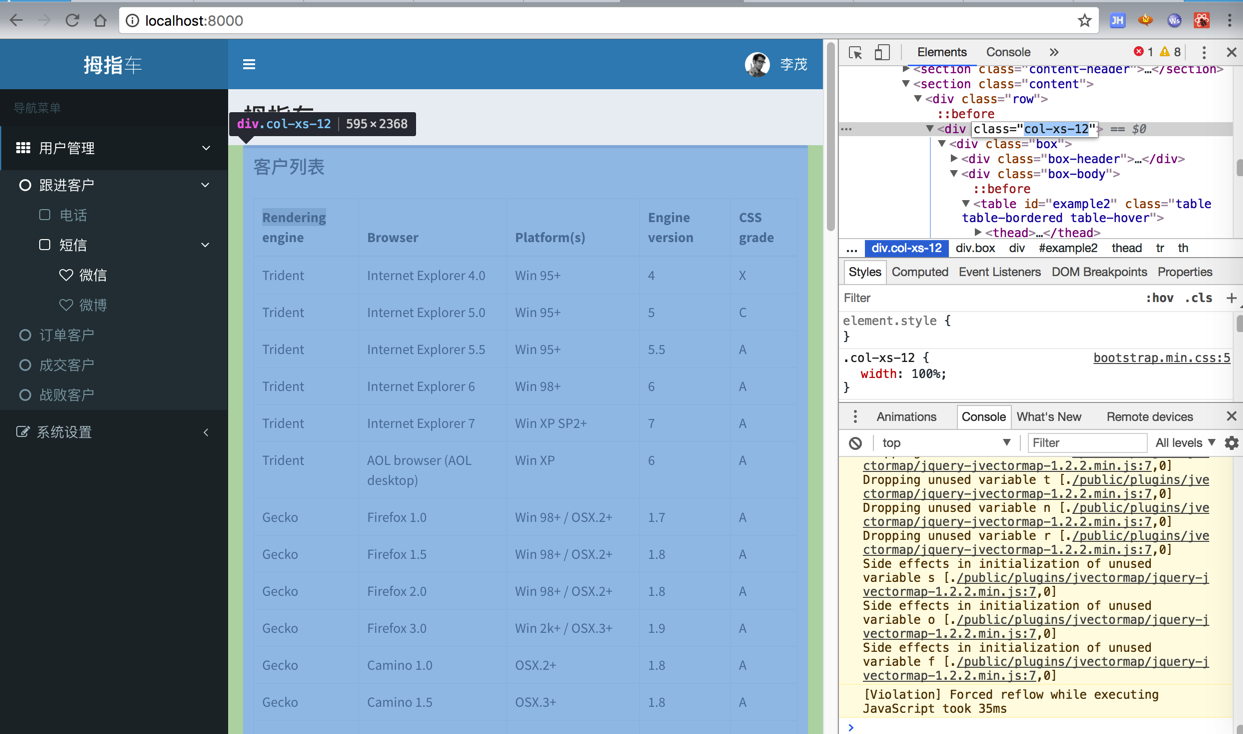
Task: Show more DevTools tabs chevron
Action: [1054, 52]
